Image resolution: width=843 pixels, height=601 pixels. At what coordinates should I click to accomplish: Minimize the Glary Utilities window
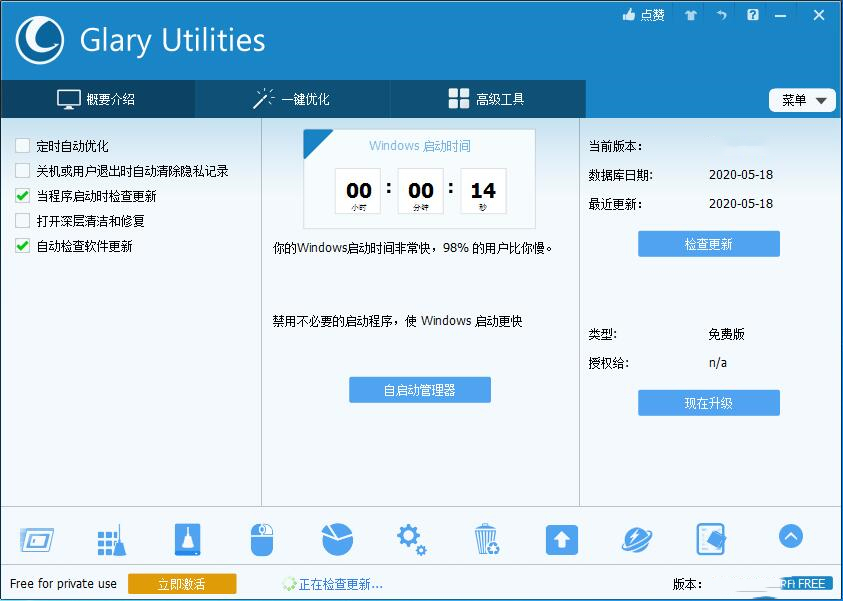pos(781,16)
